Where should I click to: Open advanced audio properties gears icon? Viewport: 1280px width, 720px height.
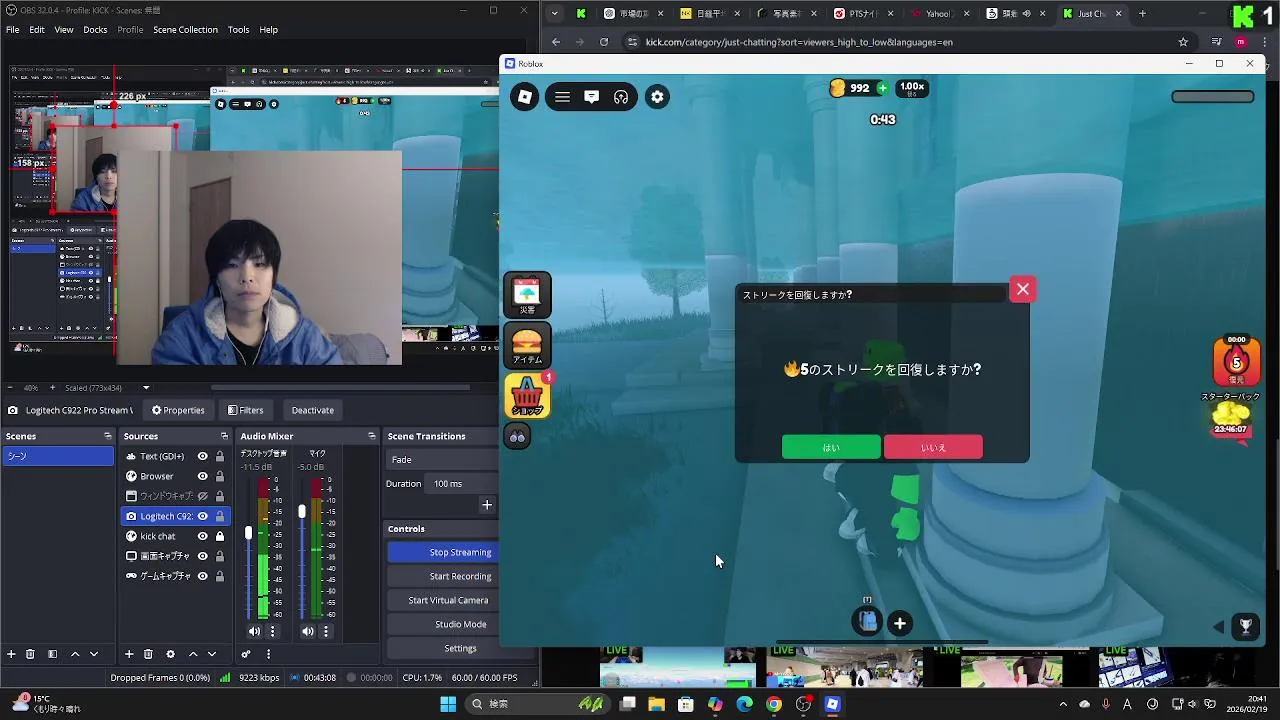[x=246, y=654]
